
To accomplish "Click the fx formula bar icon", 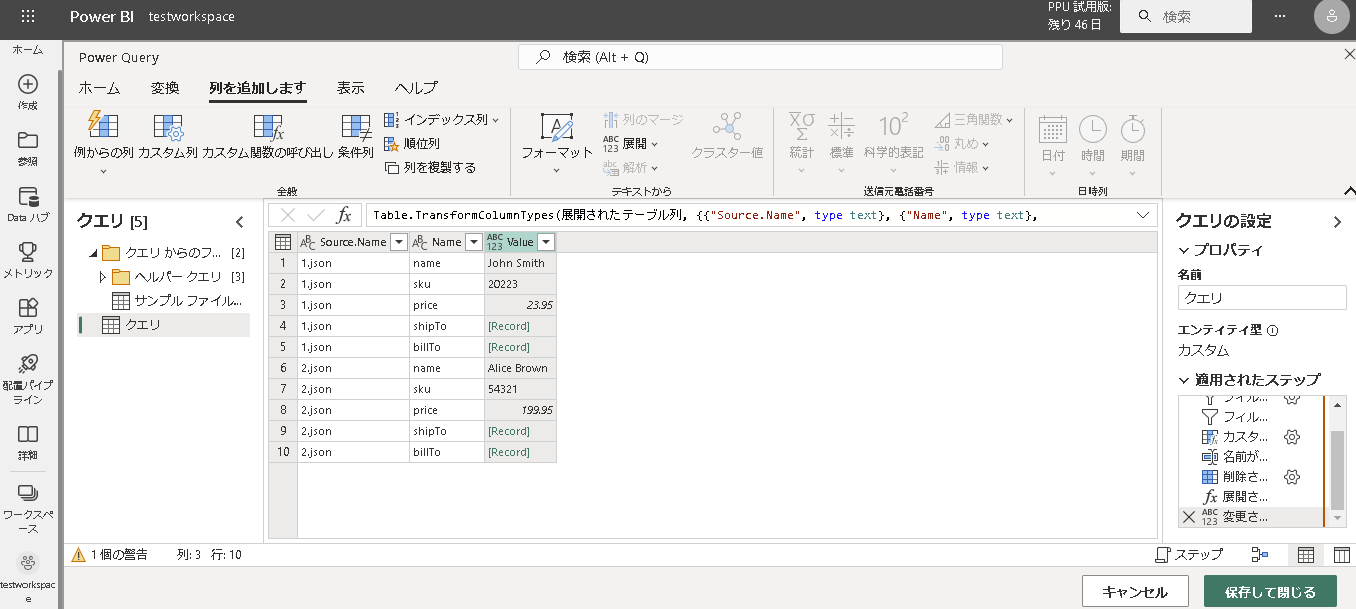I will [x=344, y=215].
